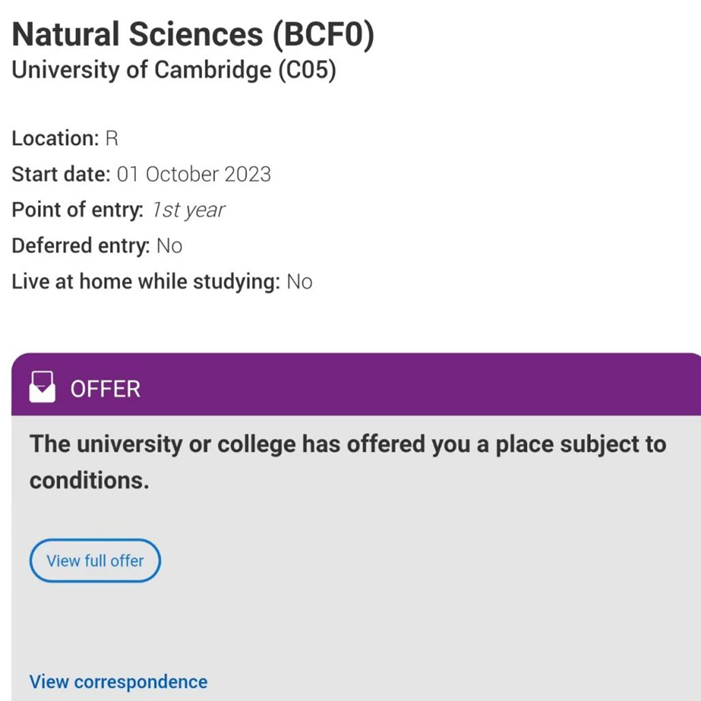Open the View correspondence link
Image resolution: width=701 pixels, height=701 pixels.
point(118,682)
